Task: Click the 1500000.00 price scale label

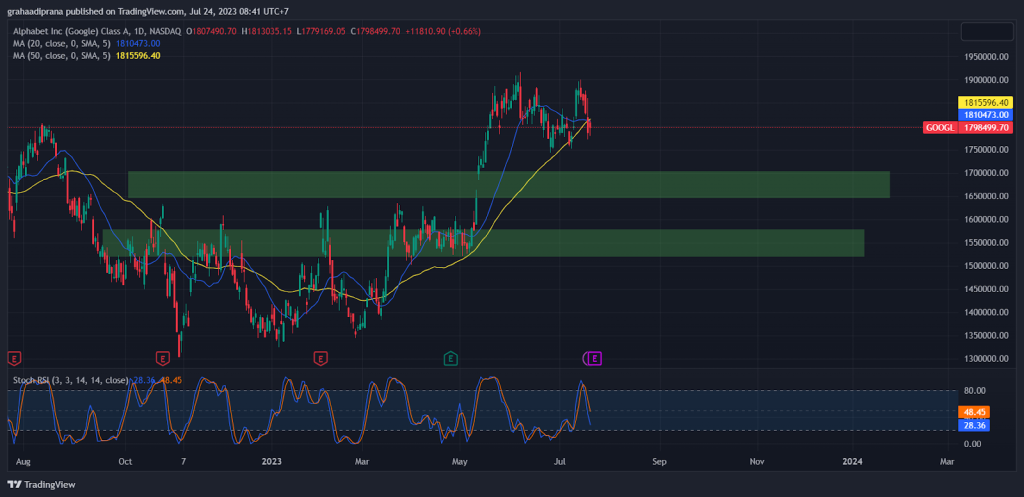Action: [x=987, y=266]
